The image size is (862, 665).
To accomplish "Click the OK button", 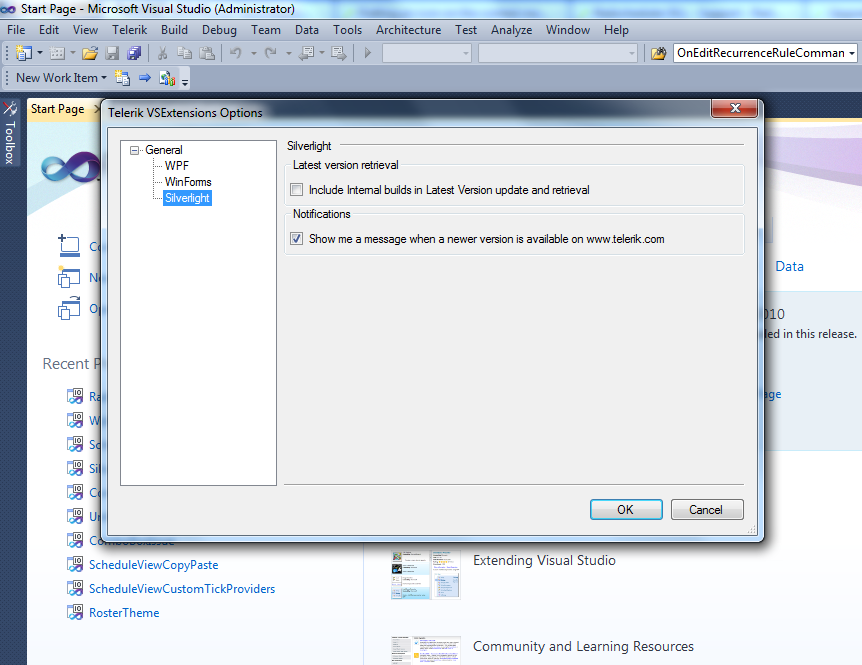I will click(x=626, y=509).
